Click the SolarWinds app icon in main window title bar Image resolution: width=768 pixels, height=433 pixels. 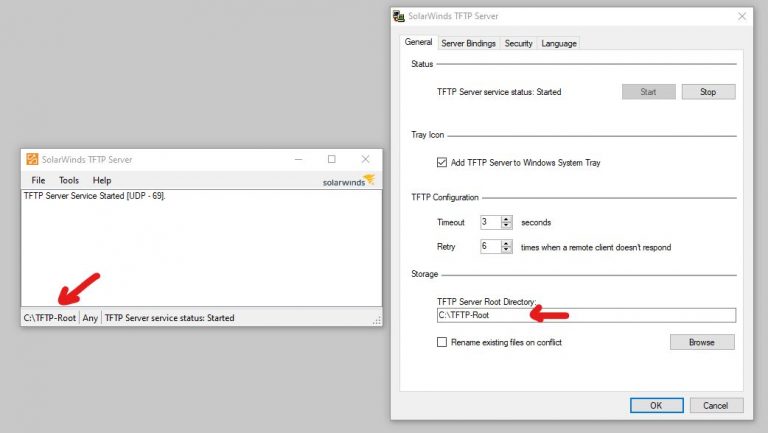tap(32, 159)
